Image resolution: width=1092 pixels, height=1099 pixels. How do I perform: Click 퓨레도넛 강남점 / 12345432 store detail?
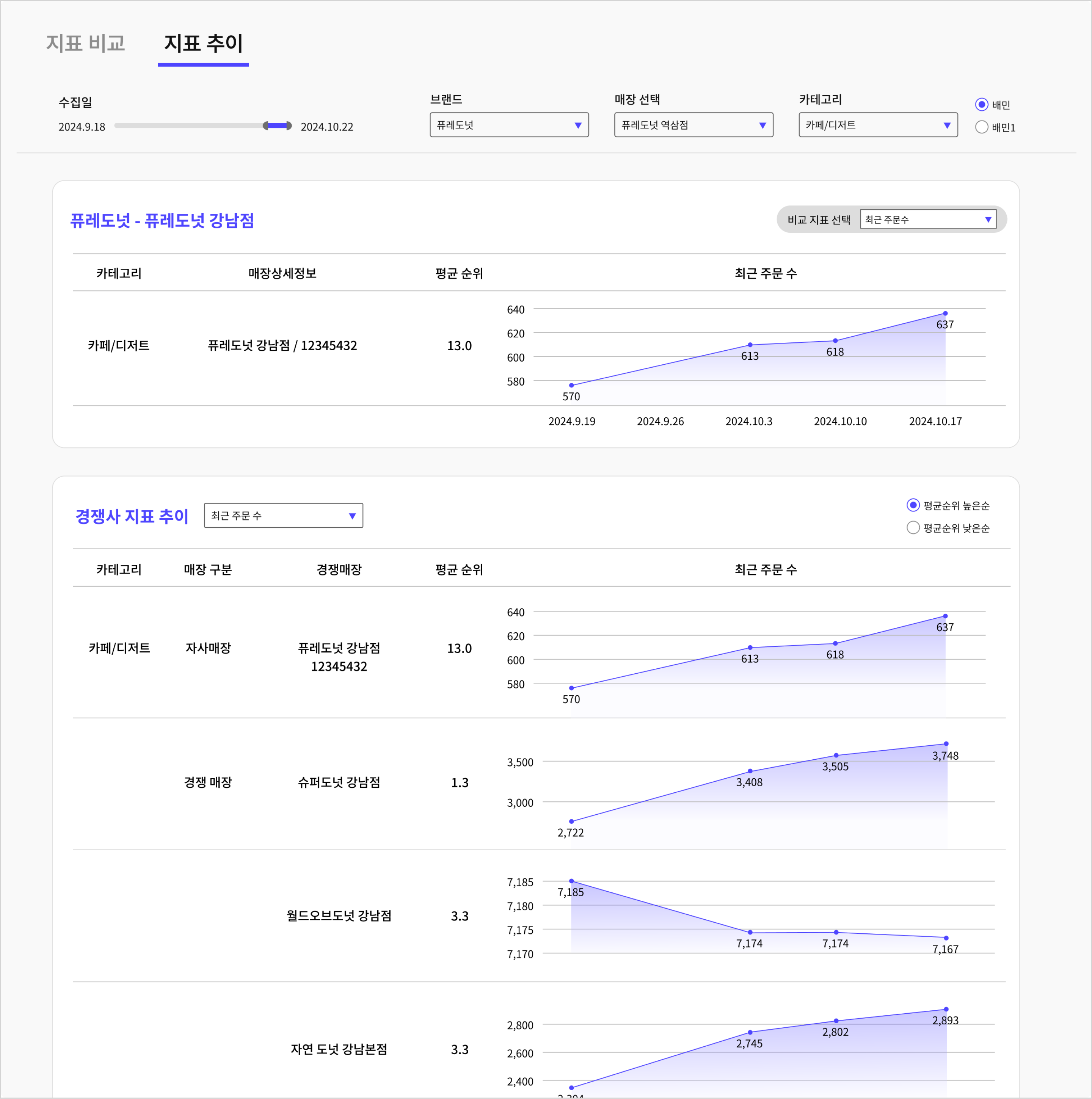282,345
